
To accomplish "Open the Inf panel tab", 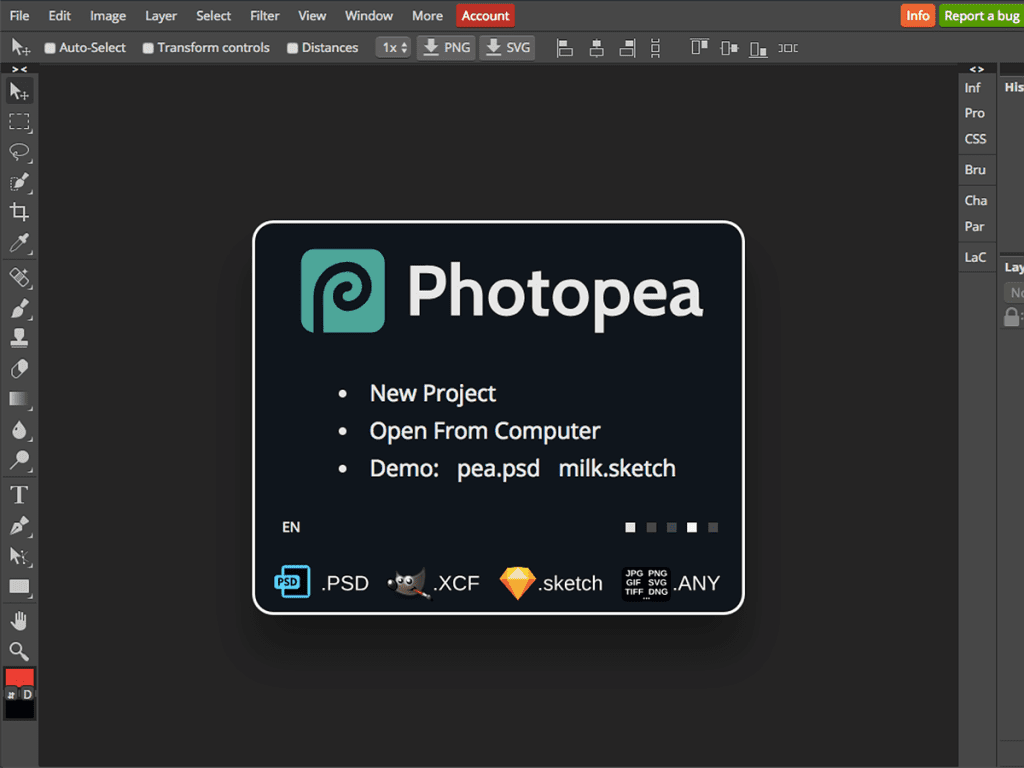I will click(x=972, y=88).
